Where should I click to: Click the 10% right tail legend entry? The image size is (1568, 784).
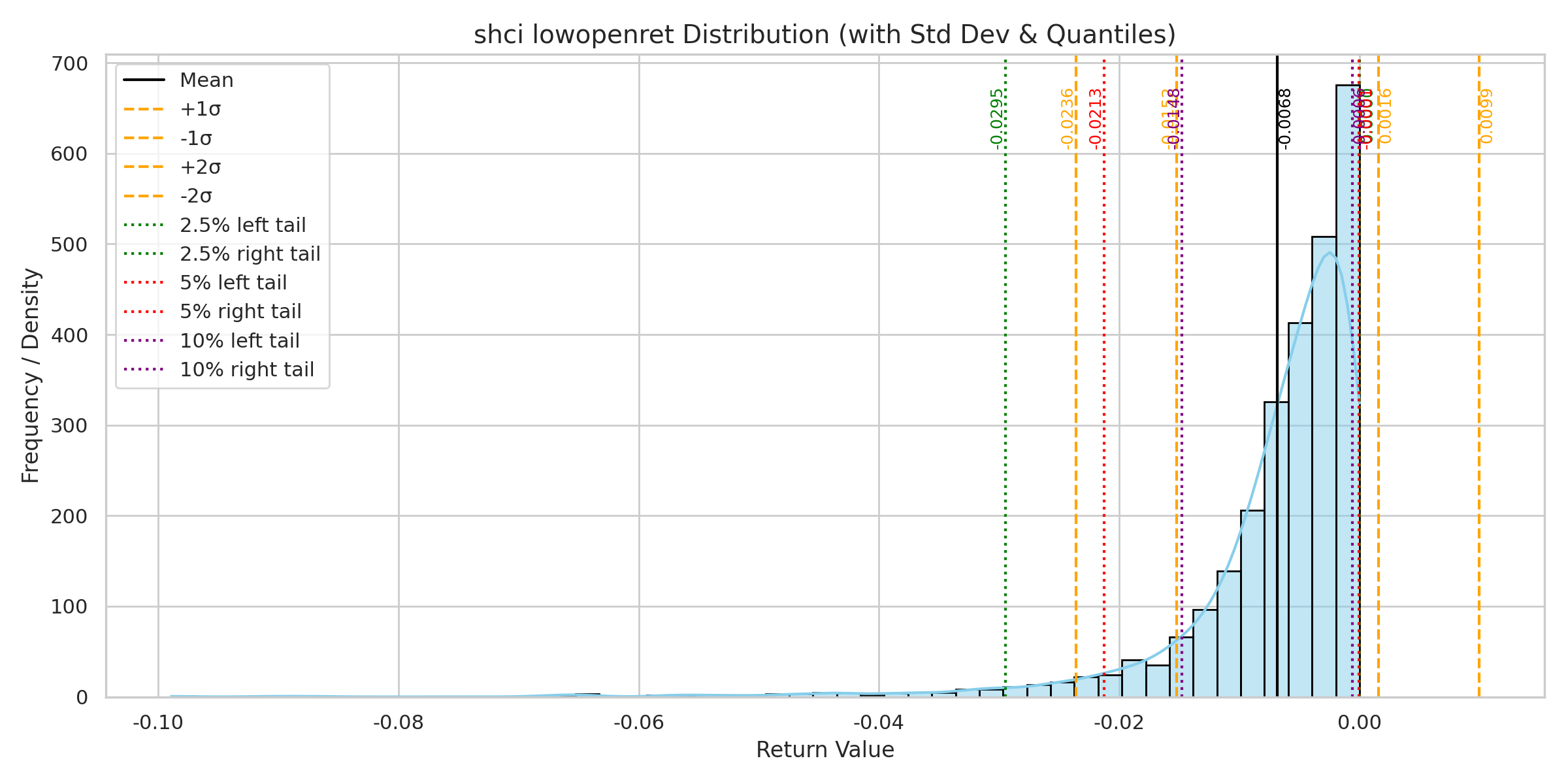246,370
